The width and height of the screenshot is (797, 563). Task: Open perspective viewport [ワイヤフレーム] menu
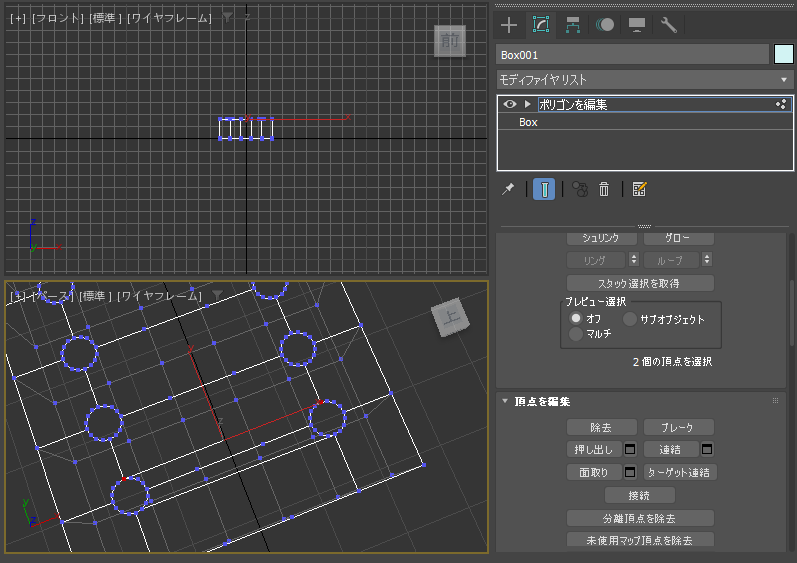click(x=159, y=296)
